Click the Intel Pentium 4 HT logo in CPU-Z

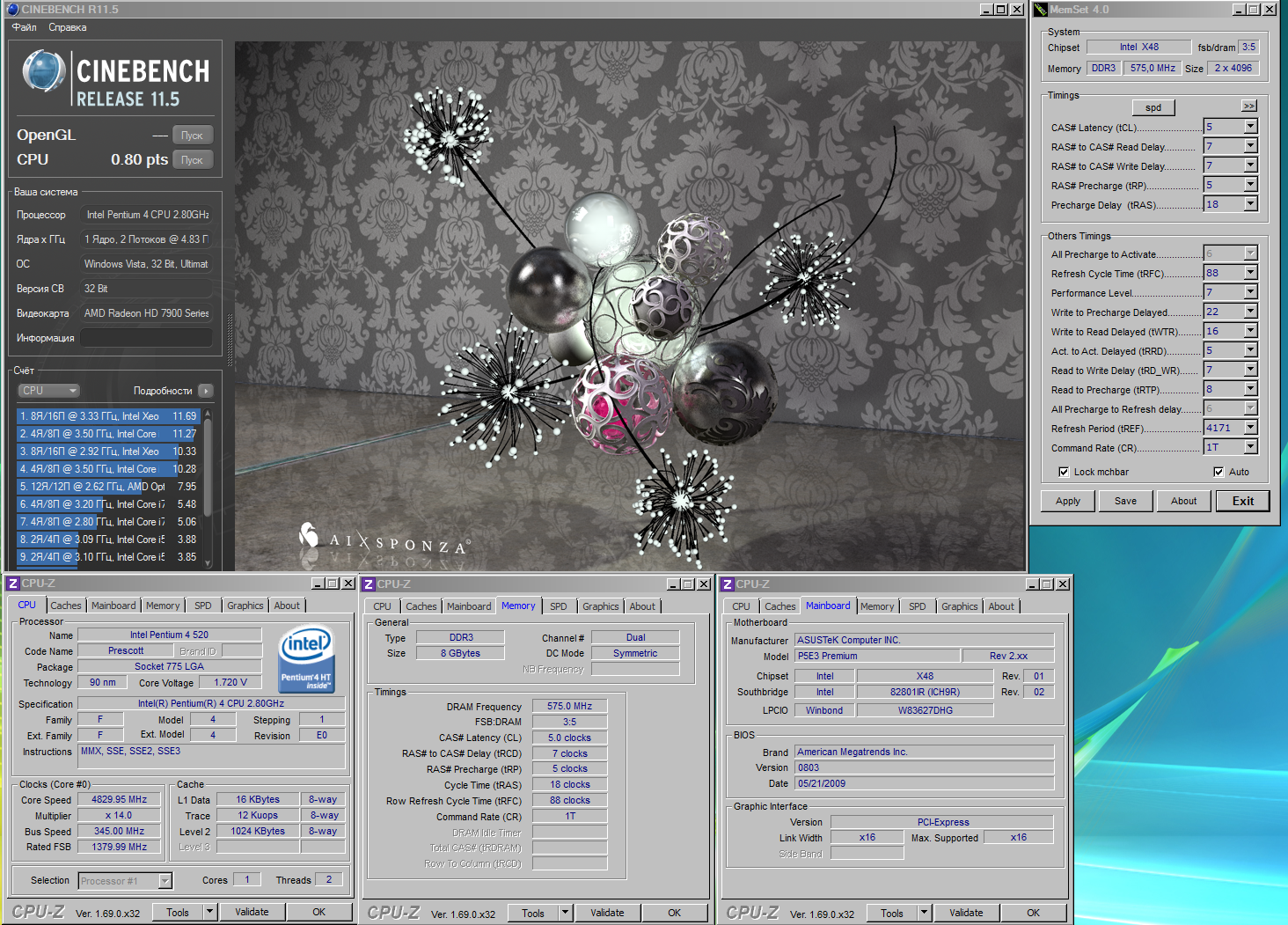[x=306, y=658]
